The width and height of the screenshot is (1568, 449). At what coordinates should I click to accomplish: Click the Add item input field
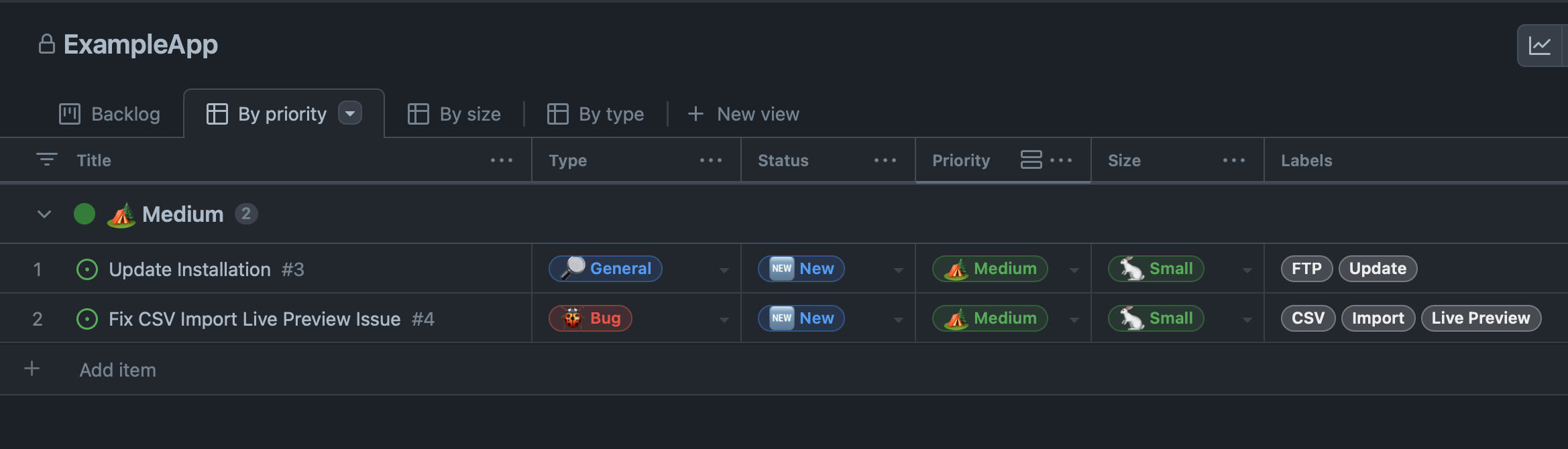coord(118,370)
